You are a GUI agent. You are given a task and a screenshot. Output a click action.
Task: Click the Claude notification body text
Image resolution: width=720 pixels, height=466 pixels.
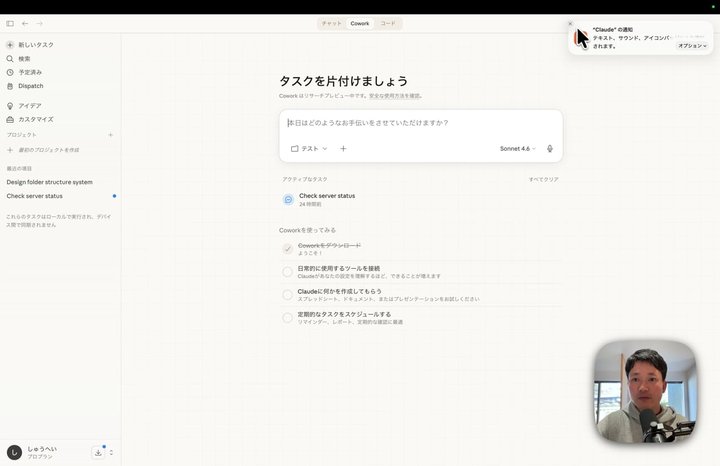632,42
